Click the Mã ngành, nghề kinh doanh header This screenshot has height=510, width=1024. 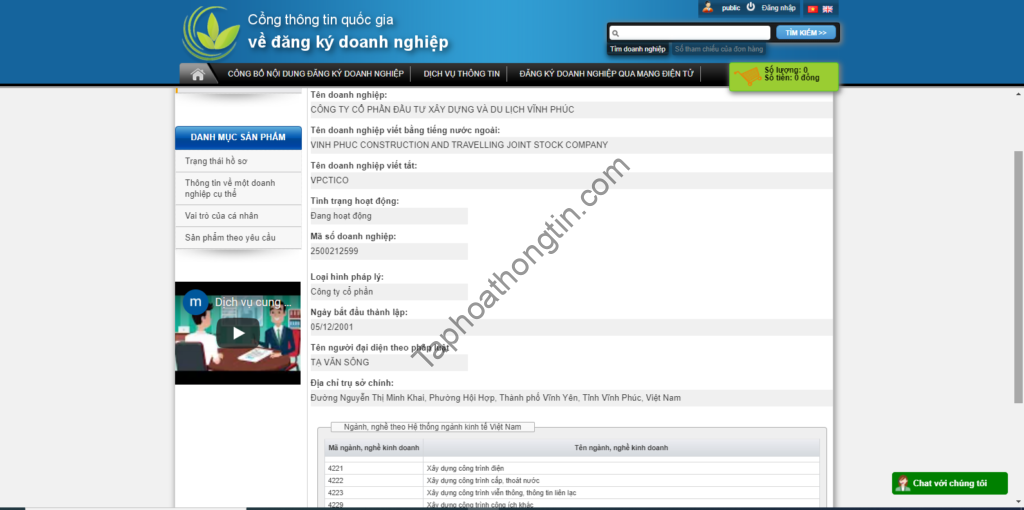tap(374, 448)
